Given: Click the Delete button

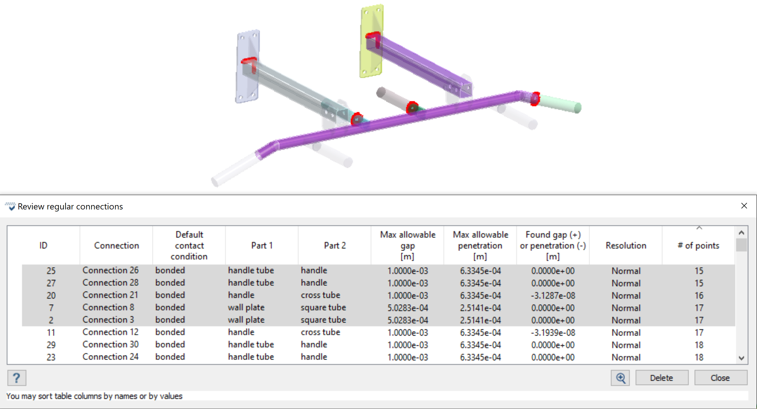Looking at the screenshot, I should point(661,378).
